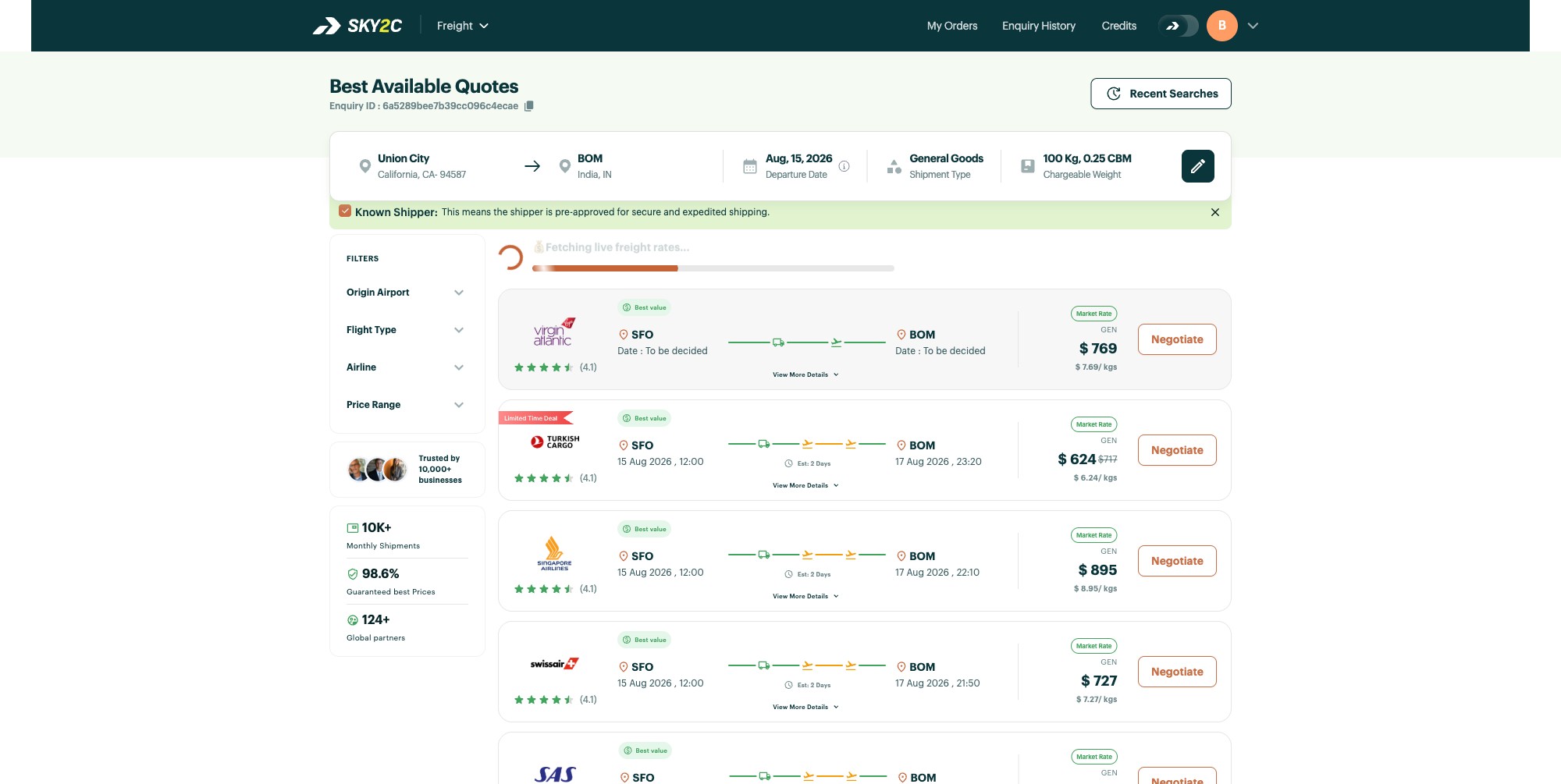1561x784 pixels.
Task: Click the 17 Aug 2026 , 22:10 arrival text
Action: [x=937, y=573]
